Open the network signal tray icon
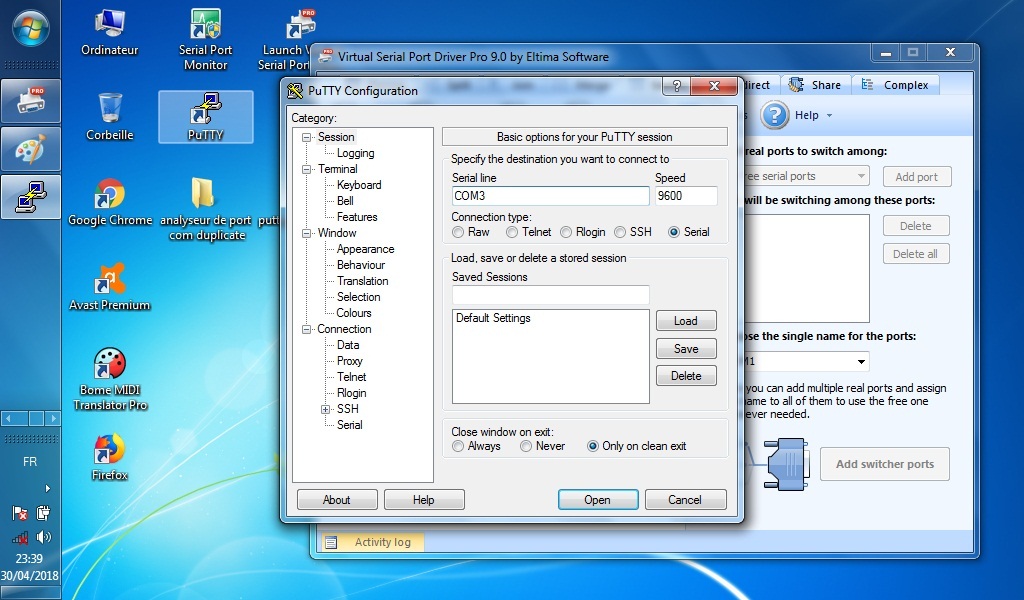Screen dimensions: 1024x600 (x=20, y=537)
